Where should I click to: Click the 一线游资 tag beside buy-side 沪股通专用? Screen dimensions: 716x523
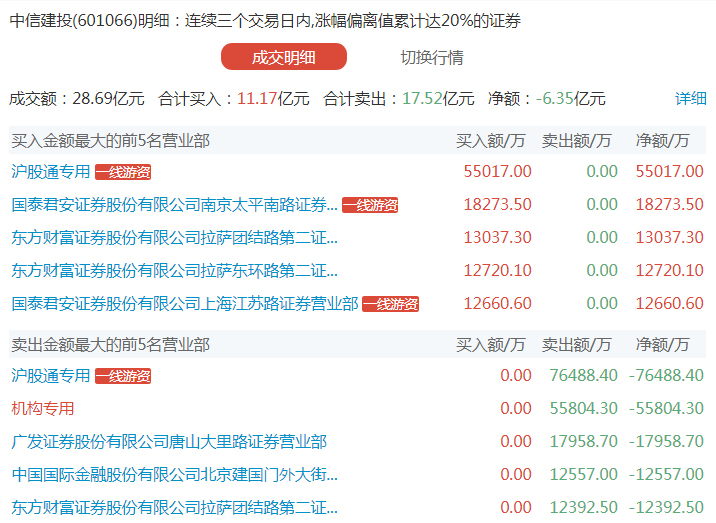coord(123,172)
